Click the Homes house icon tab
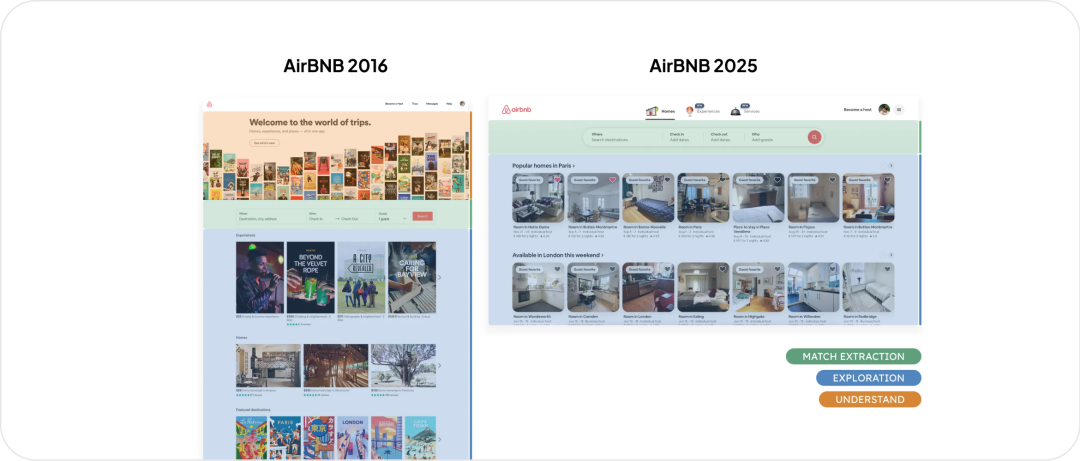 coord(652,111)
